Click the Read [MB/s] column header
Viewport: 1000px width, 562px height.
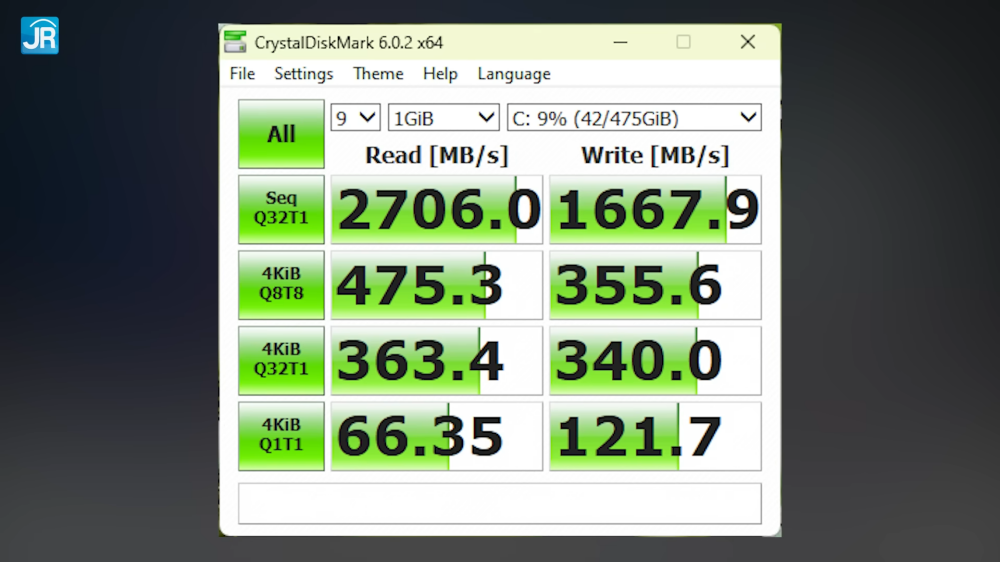pos(437,155)
